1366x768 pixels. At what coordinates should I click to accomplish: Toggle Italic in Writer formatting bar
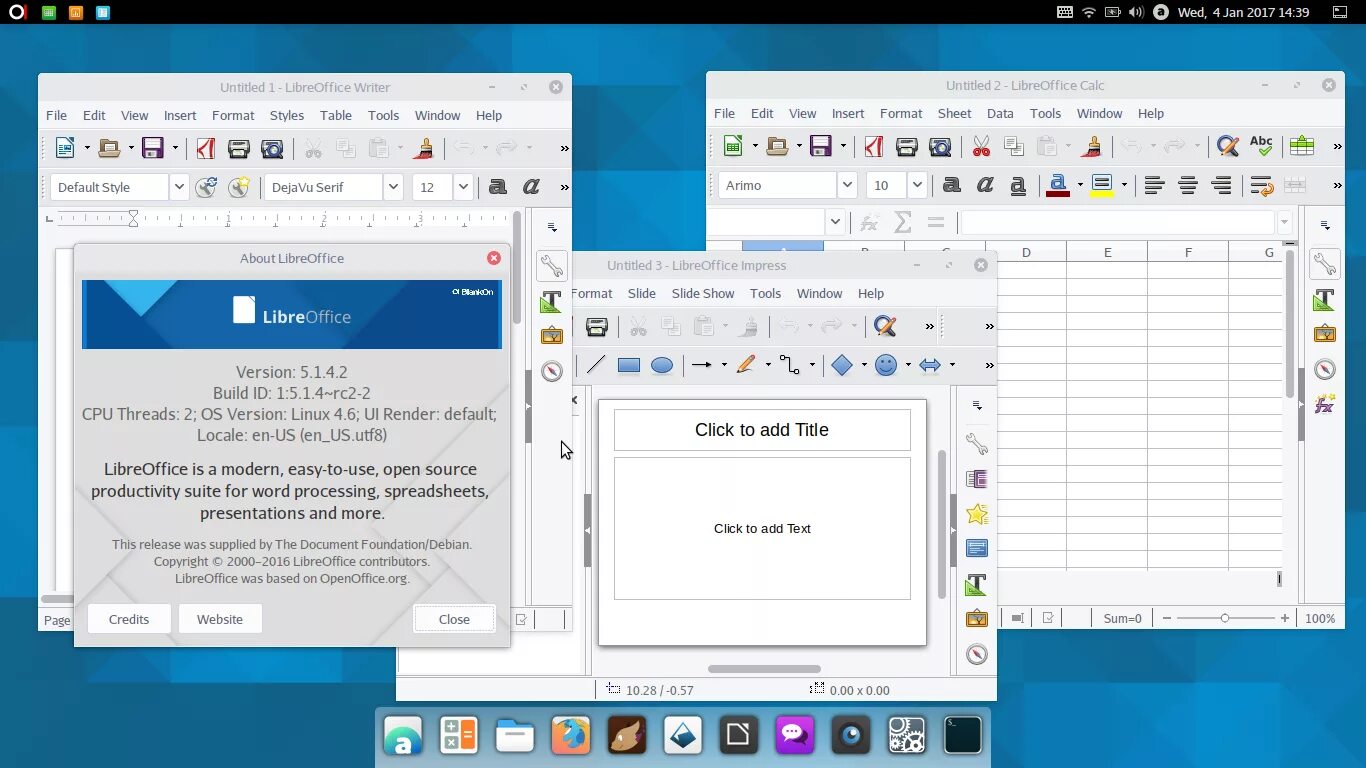[x=531, y=187]
